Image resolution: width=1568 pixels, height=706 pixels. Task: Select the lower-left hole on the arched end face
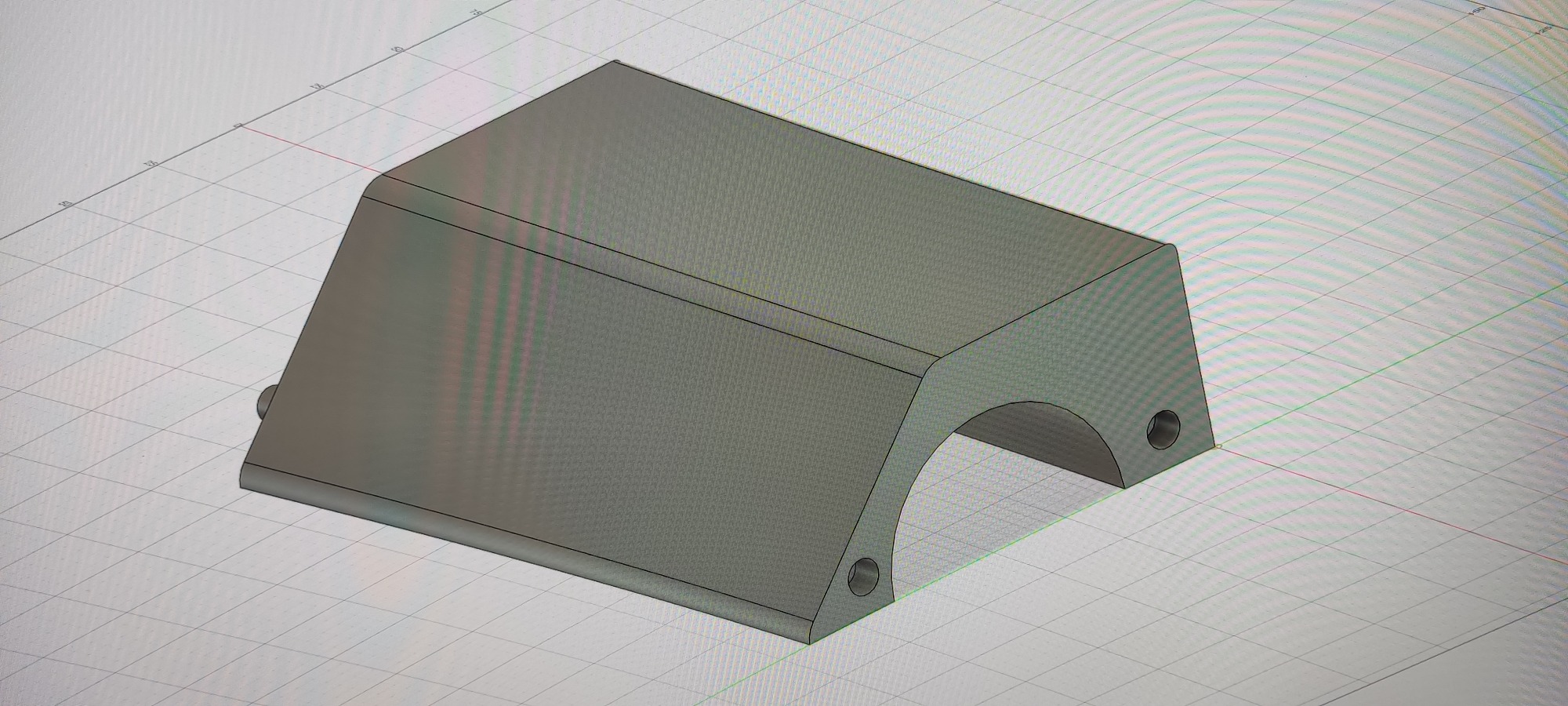tap(865, 576)
